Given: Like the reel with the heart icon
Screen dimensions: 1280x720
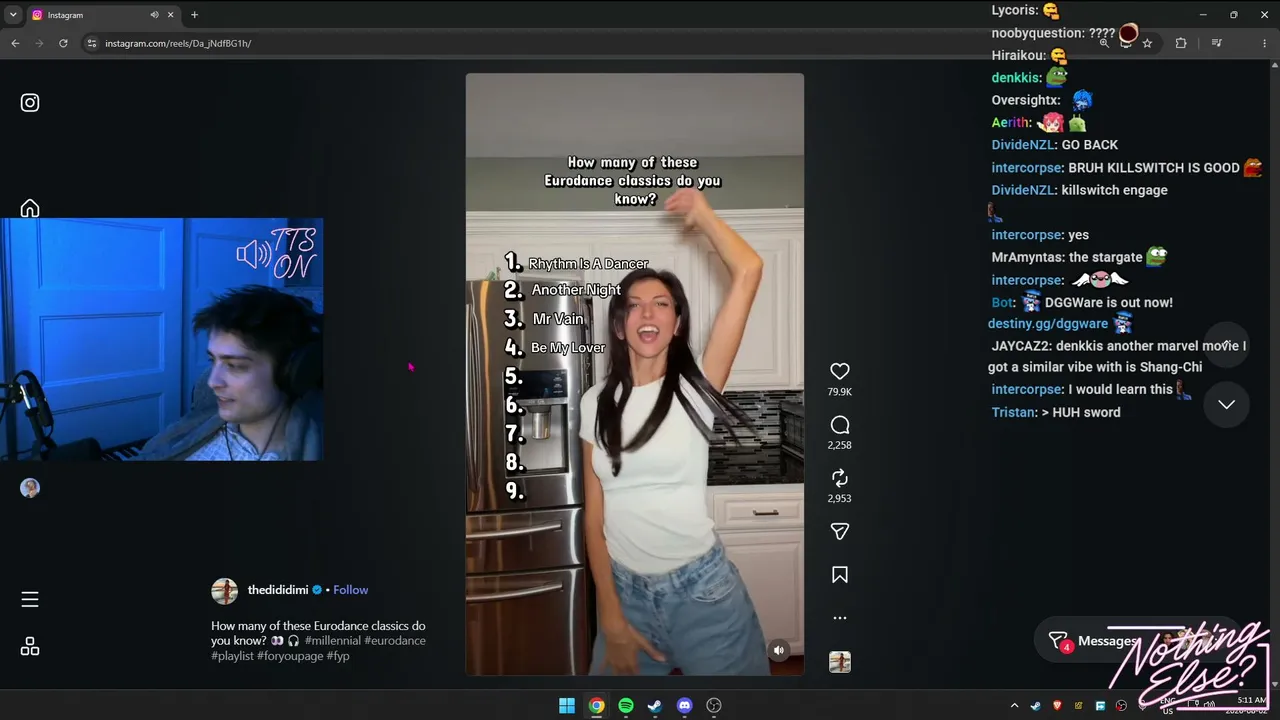Looking at the screenshot, I should [x=840, y=371].
